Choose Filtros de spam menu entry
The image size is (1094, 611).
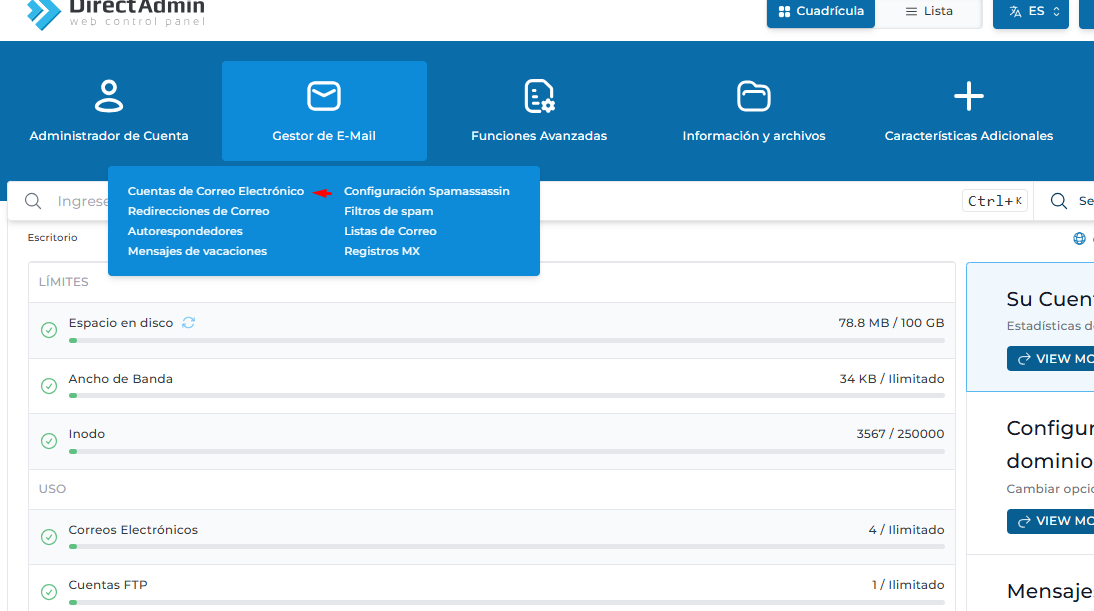point(388,211)
